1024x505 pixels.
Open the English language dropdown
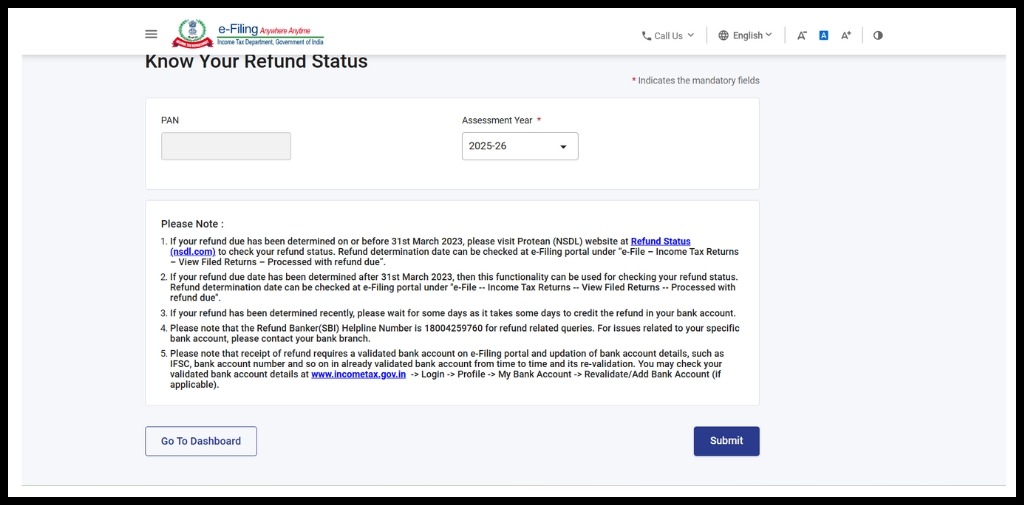(745, 35)
